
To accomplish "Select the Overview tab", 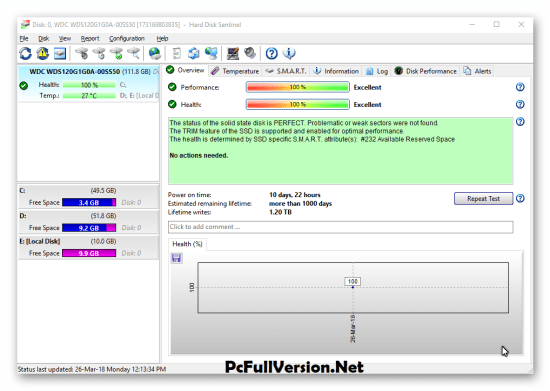I will click(186, 70).
